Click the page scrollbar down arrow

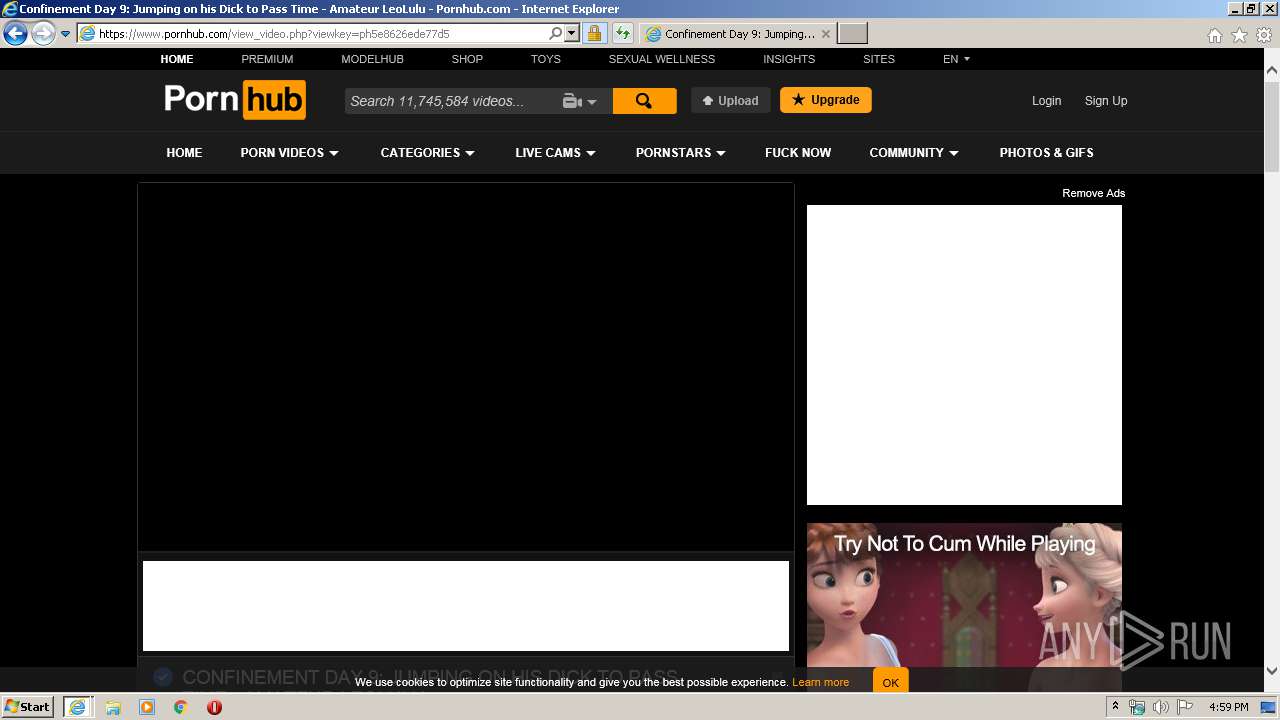pyautogui.click(x=1272, y=671)
